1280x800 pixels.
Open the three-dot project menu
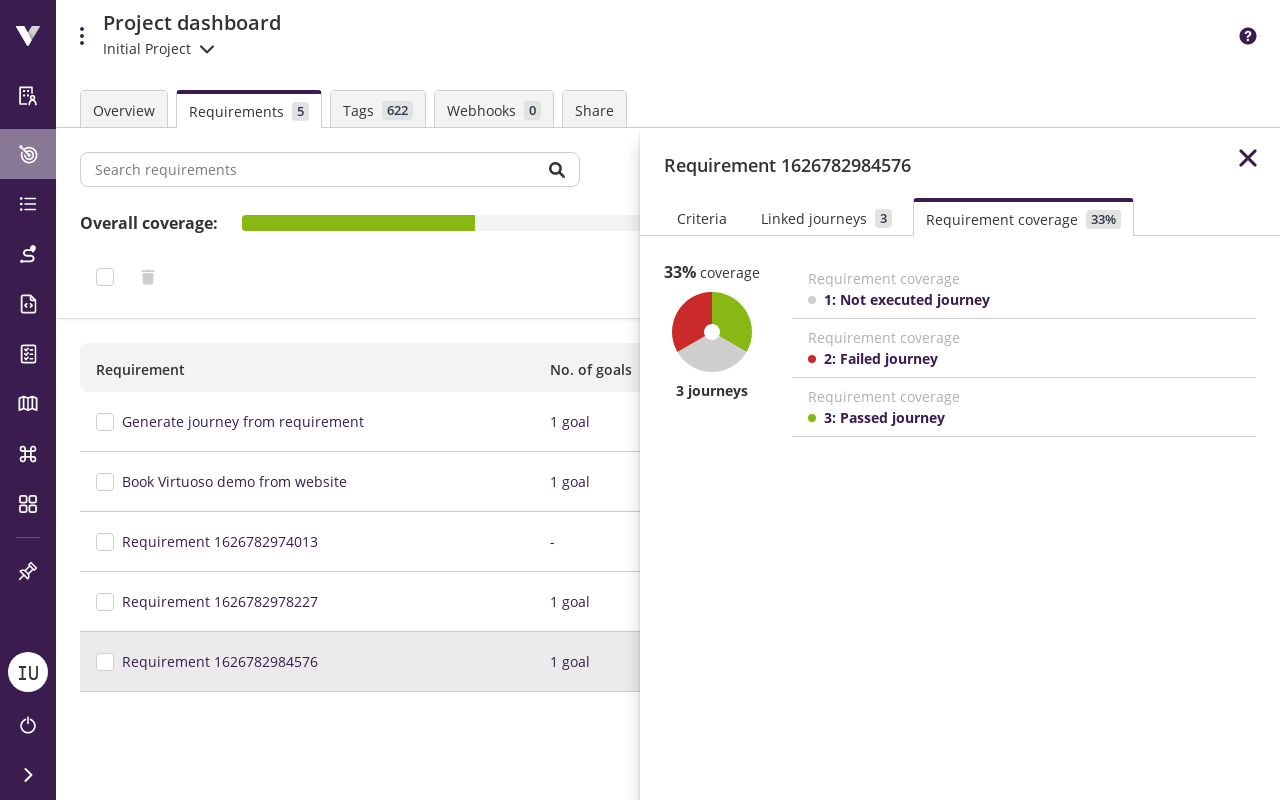[x=82, y=36]
